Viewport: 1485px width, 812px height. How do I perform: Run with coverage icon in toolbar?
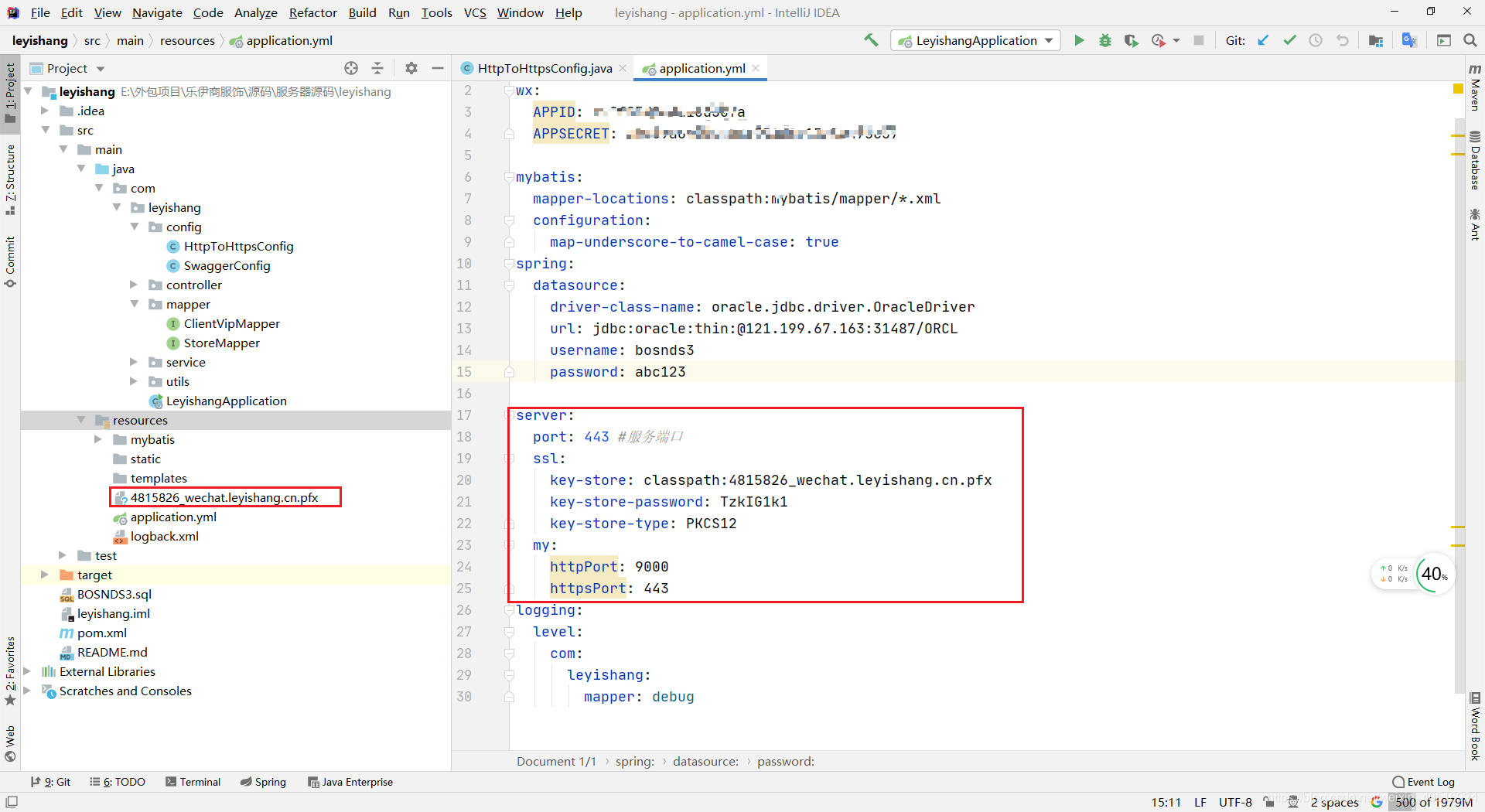(x=1132, y=40)
